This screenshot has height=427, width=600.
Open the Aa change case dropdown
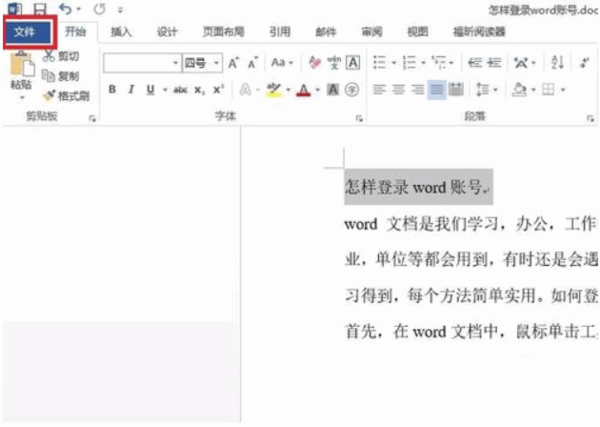282,62
